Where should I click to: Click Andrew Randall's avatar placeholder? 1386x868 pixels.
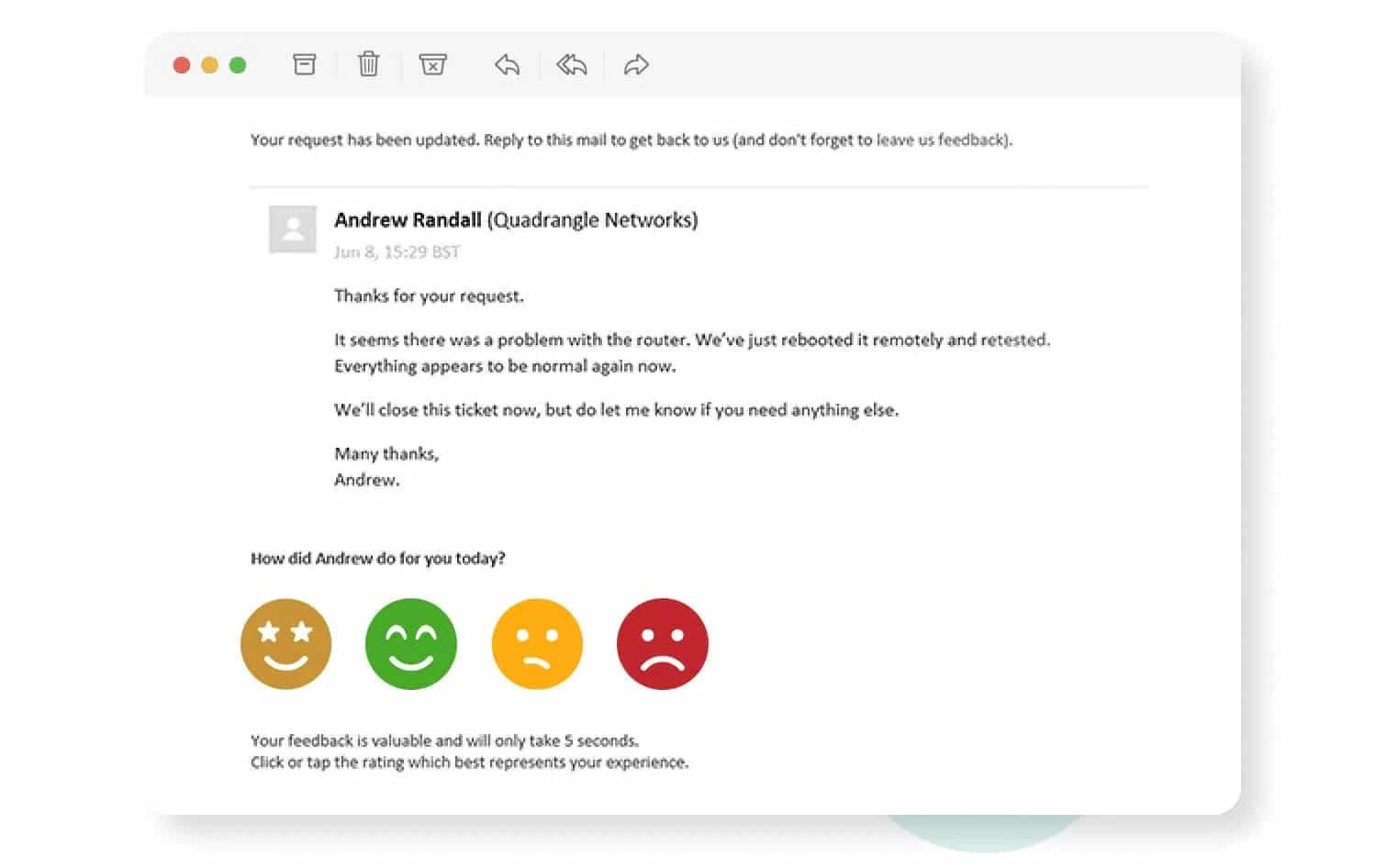click(x=293, y=229)
